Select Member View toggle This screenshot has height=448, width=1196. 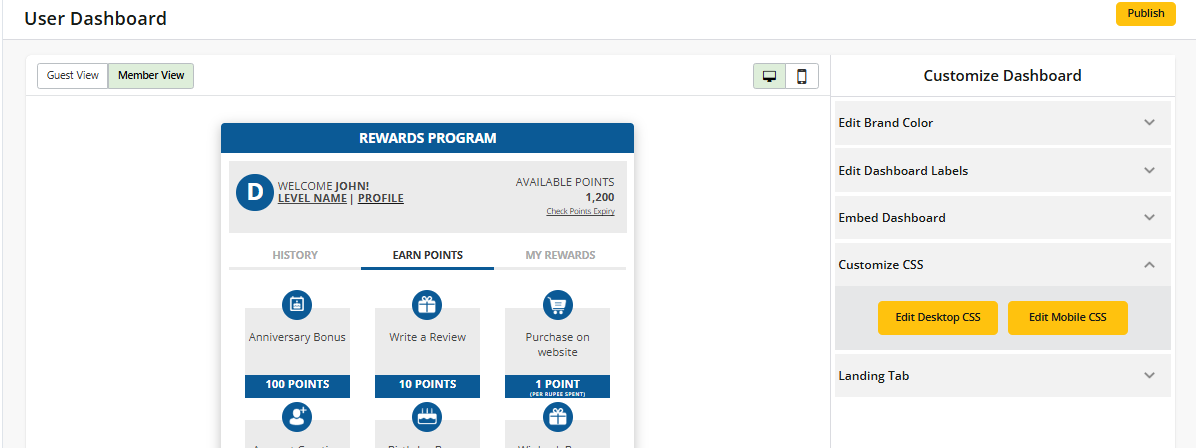pos(151,76)
